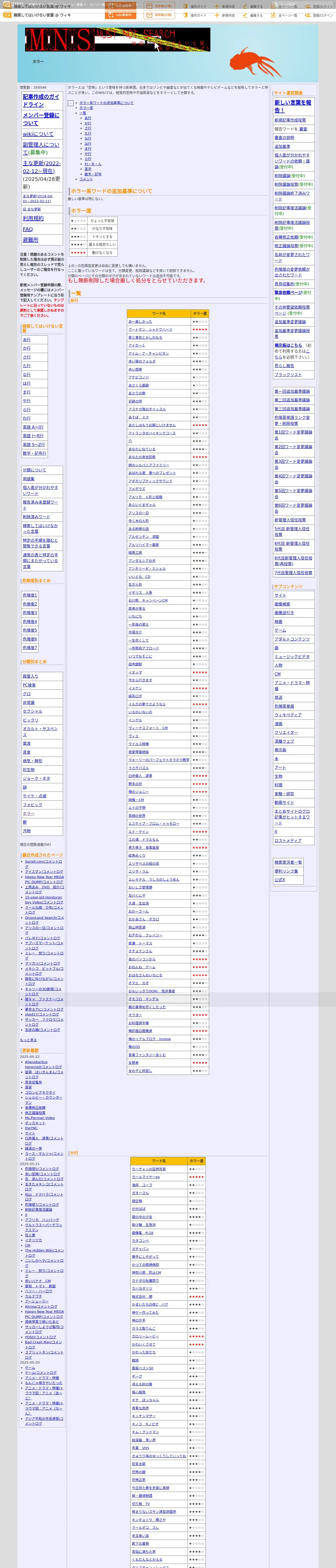Click the wiki logo beside 検索してはいけない言葉
Image resolution: width=336 pixels, height=1568 pixels.
(x=7, y=15)
